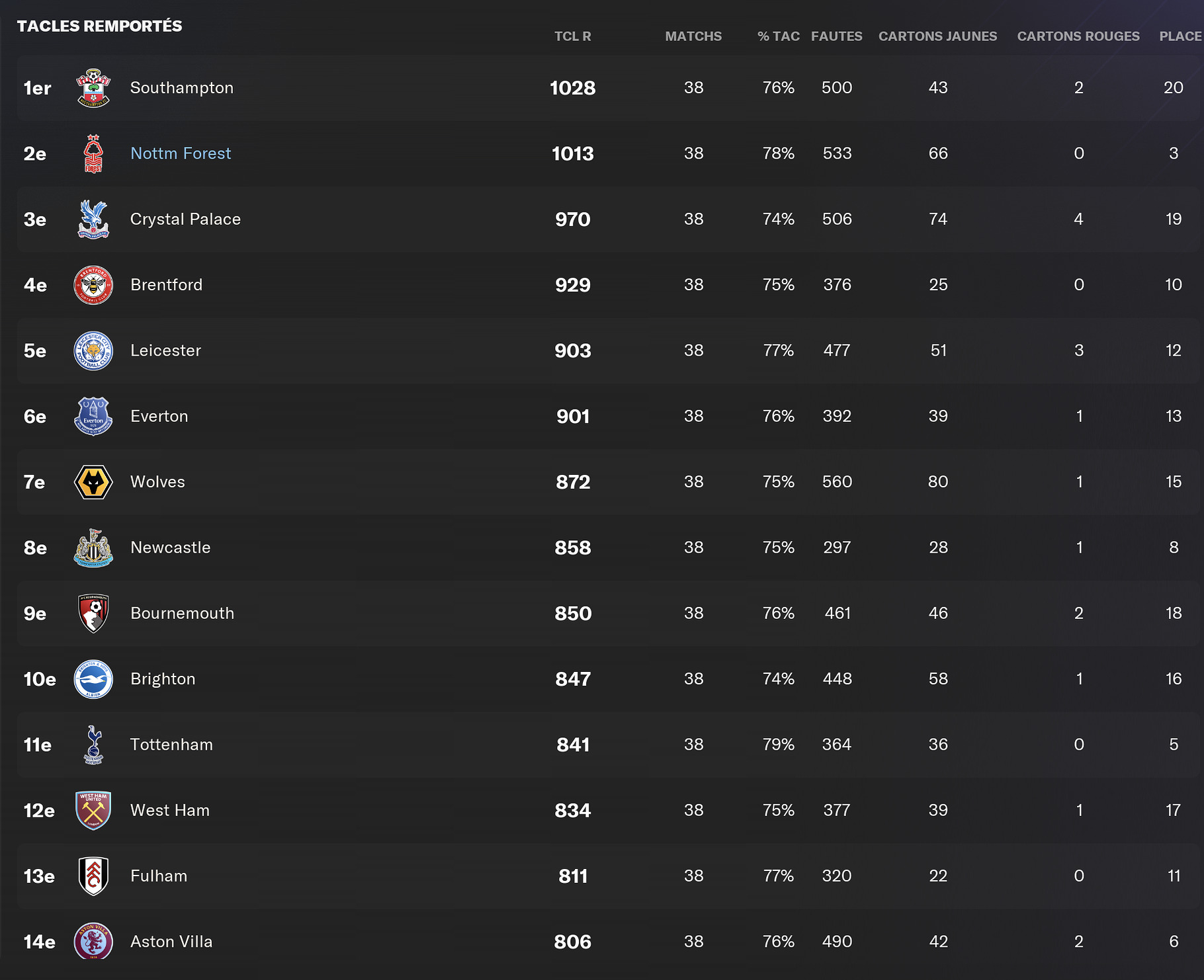This screenshot has width=1204, height=980.
Task: Sort by the CARTONS ROUGES column header
Action: pos(1078,36)
